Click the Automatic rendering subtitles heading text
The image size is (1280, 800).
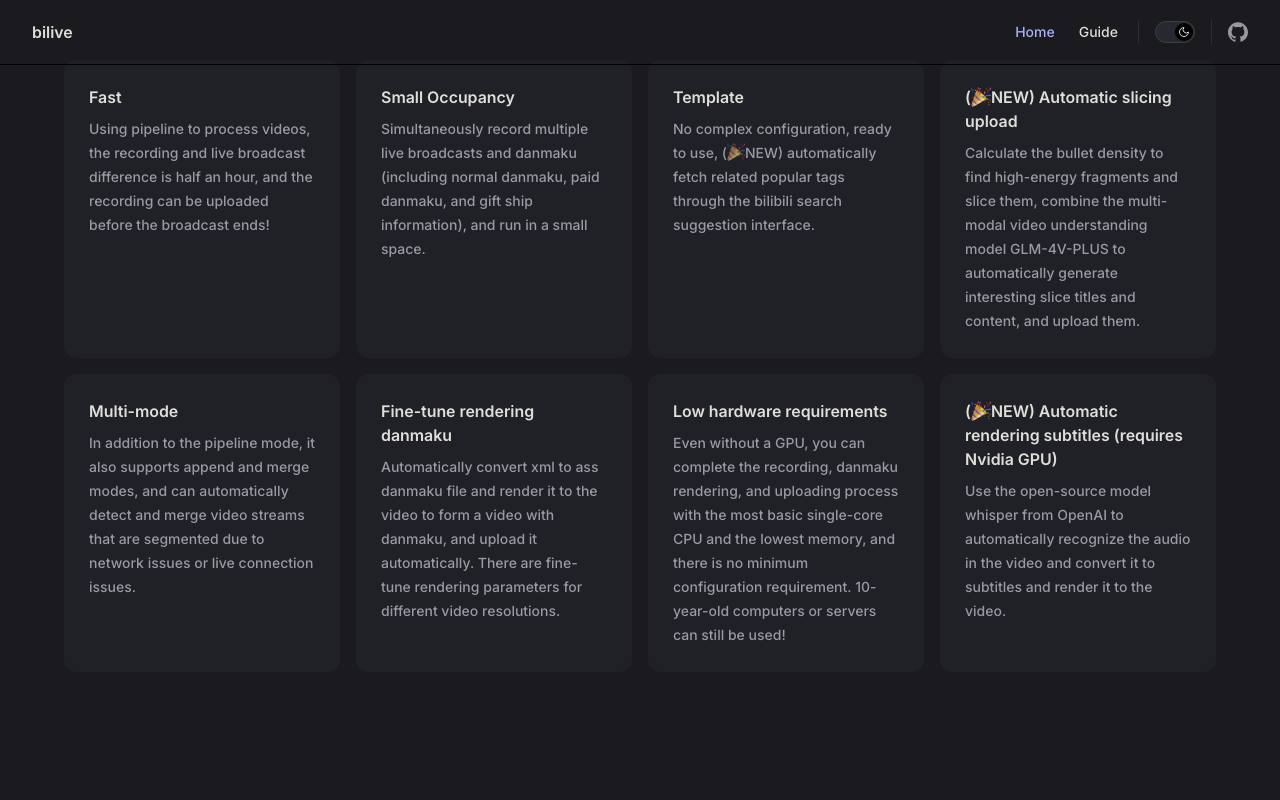pyautogui.click(x=1074, y=435)
